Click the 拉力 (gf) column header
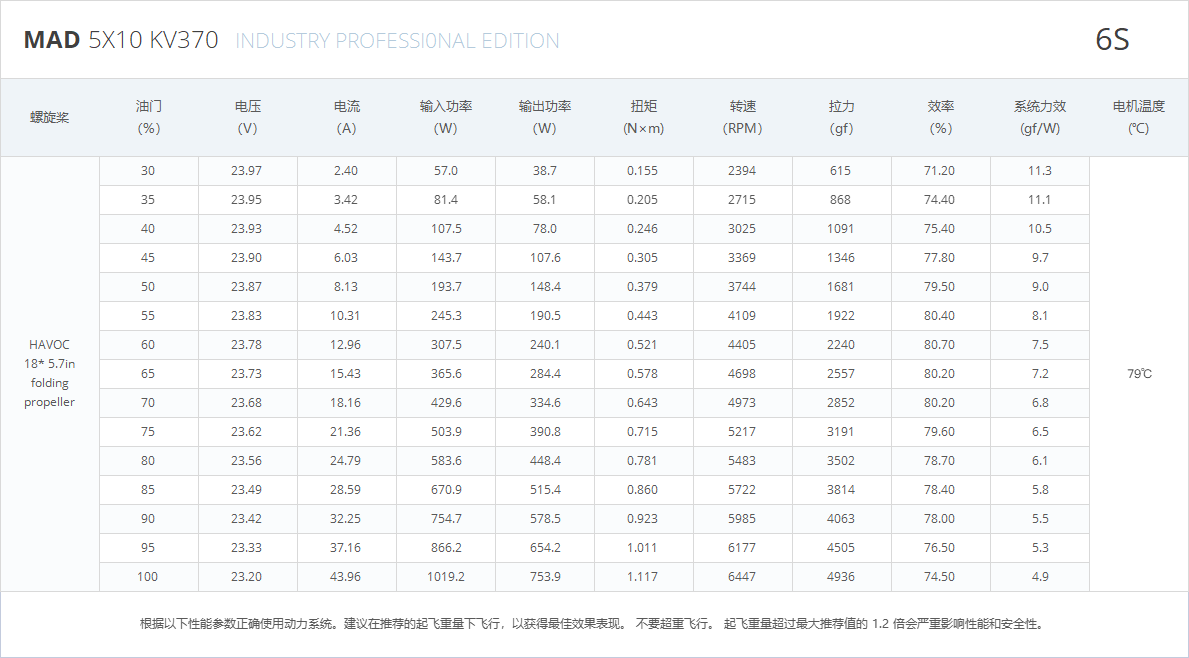Image resolution: width=1189 pixels, height=658 pixels. tap(842, 118)
